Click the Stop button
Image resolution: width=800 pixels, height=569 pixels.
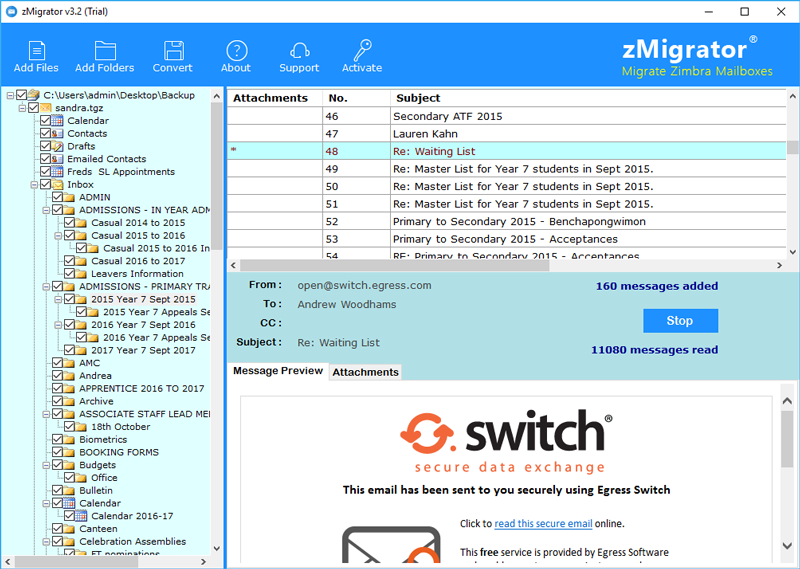click(680, 320)
